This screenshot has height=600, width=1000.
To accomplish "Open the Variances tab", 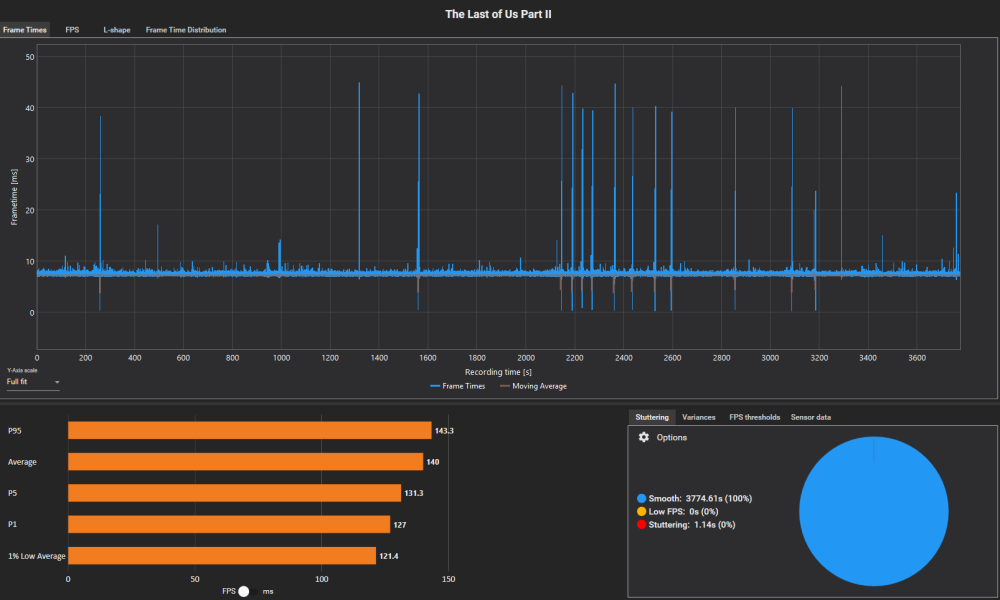I will coord(699,417).
